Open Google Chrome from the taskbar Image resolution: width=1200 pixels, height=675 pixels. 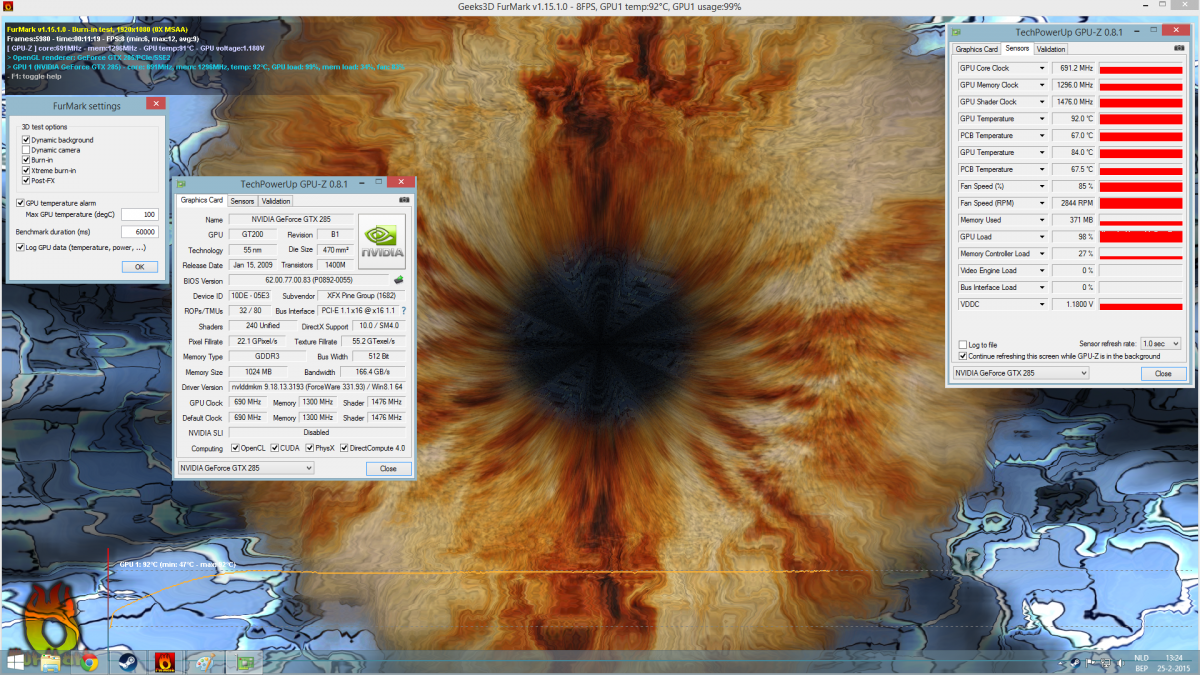point(89,662)
